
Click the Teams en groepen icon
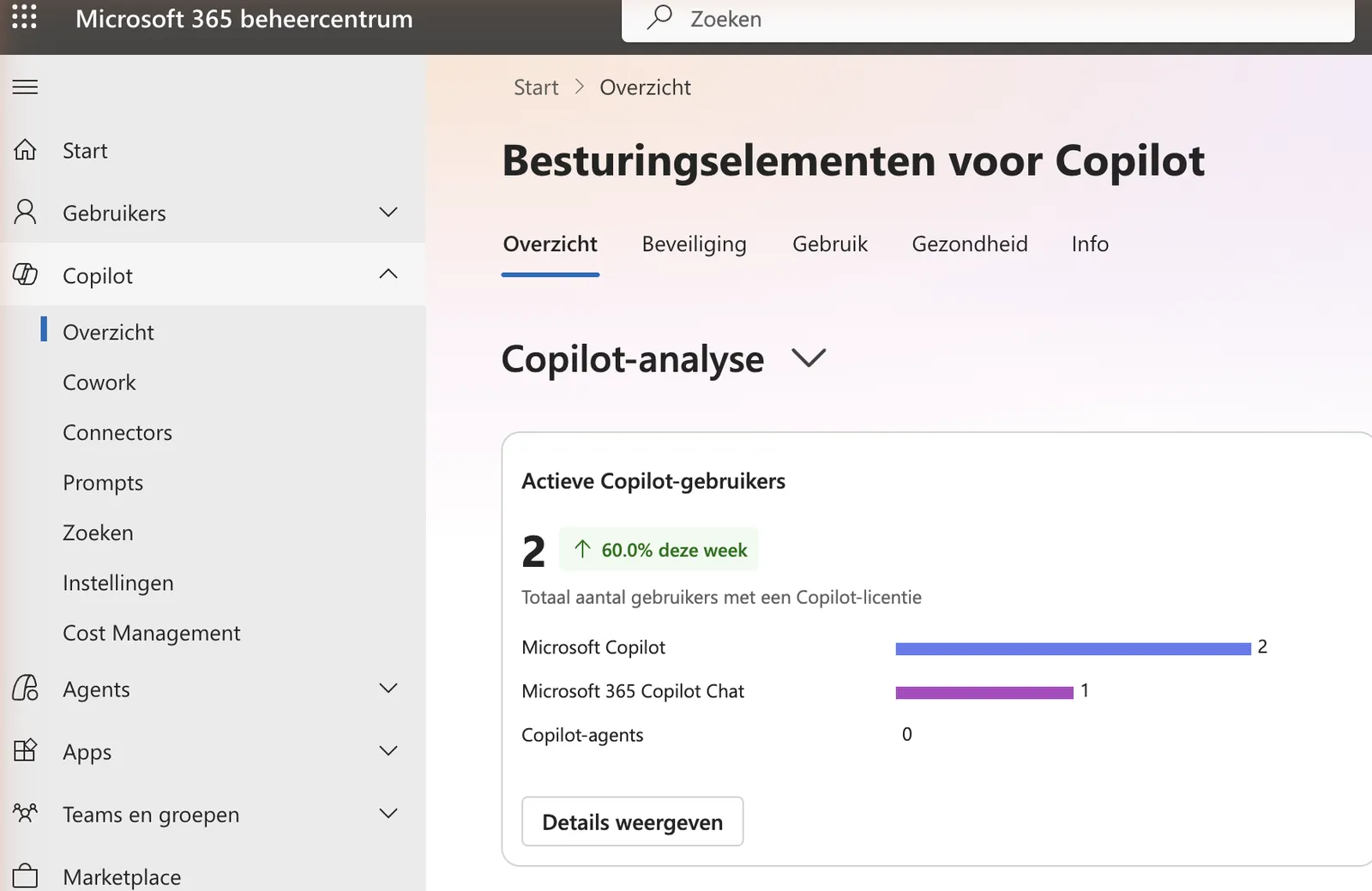(25, 812)
